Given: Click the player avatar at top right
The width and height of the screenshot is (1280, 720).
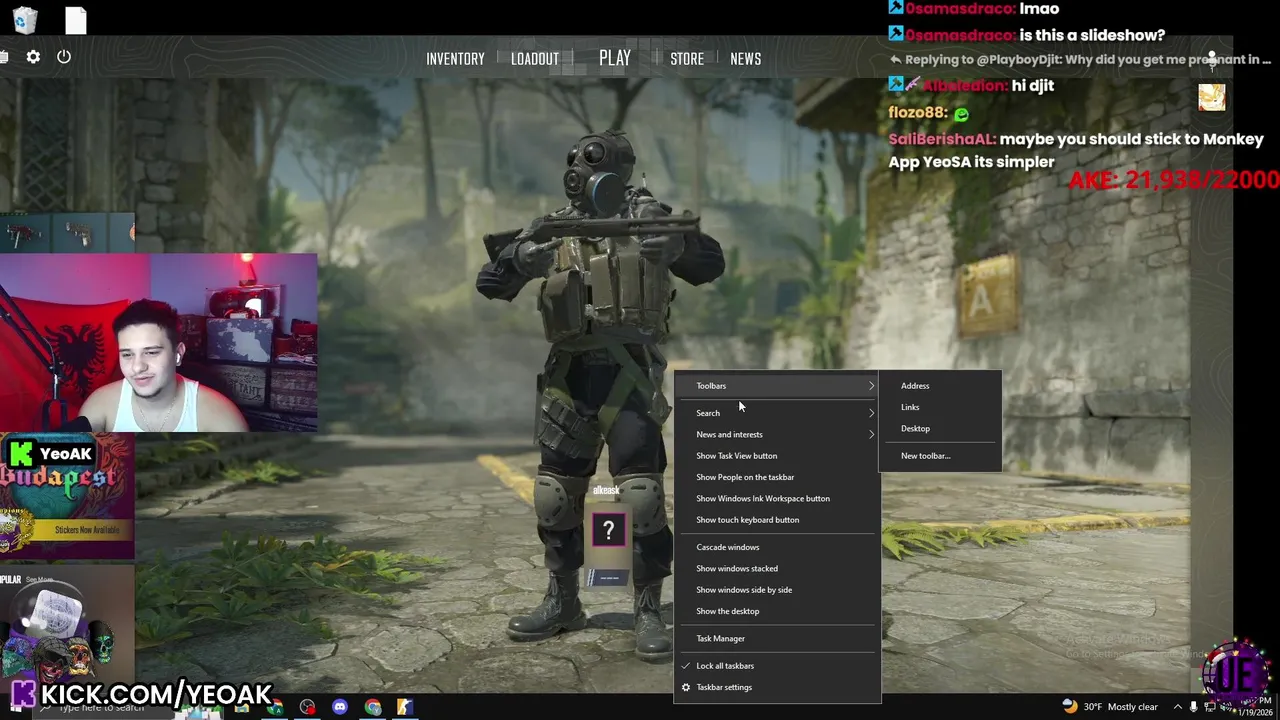Looking at the screenshot, I should coord(1212,97).
